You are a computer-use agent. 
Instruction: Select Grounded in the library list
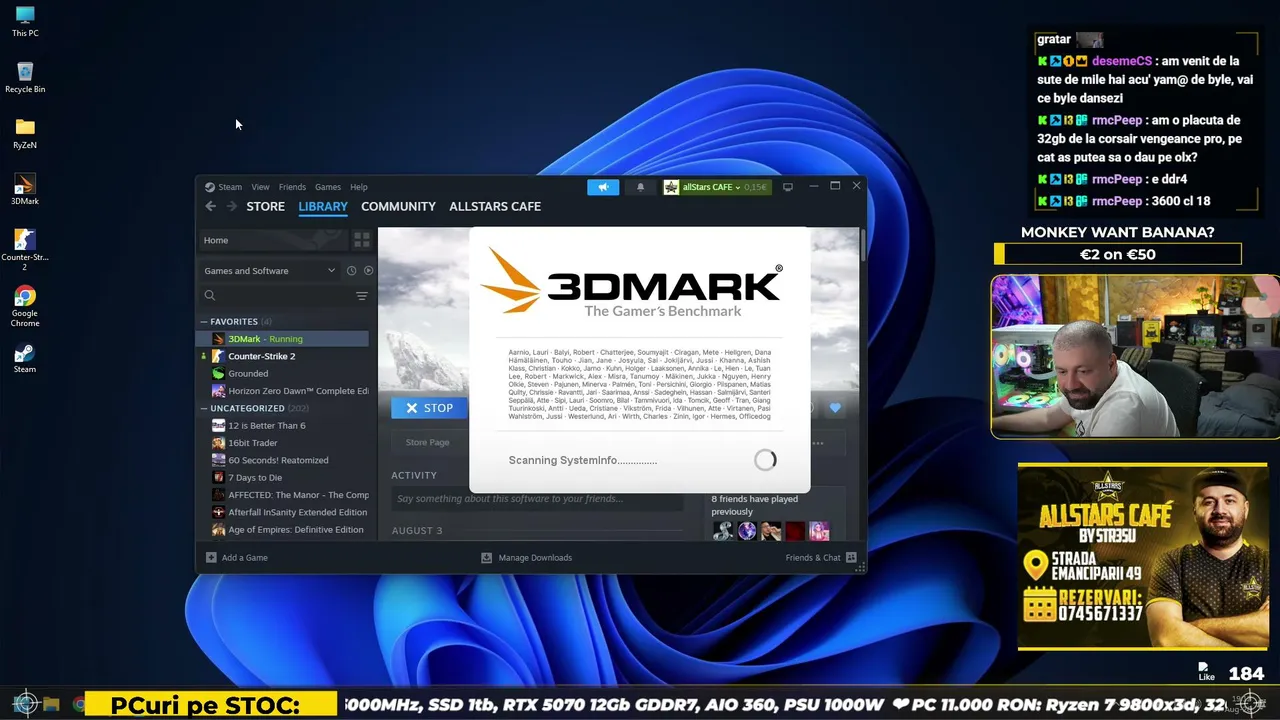pos(282,374)
